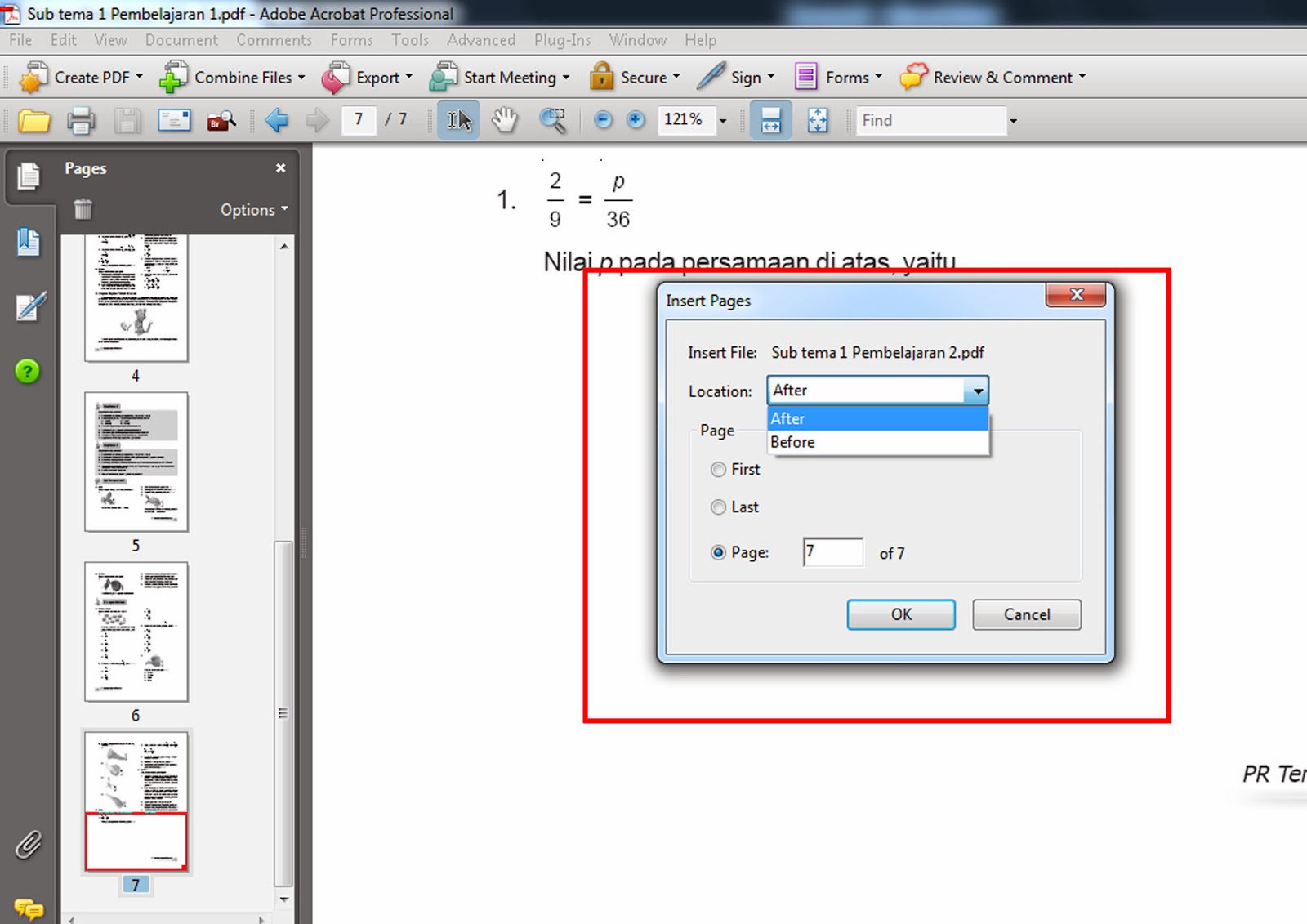Select page 4 thumbnail
The height and width of the screenshot is (924, 1307).
pyautogui.click(x=136, y=299)
